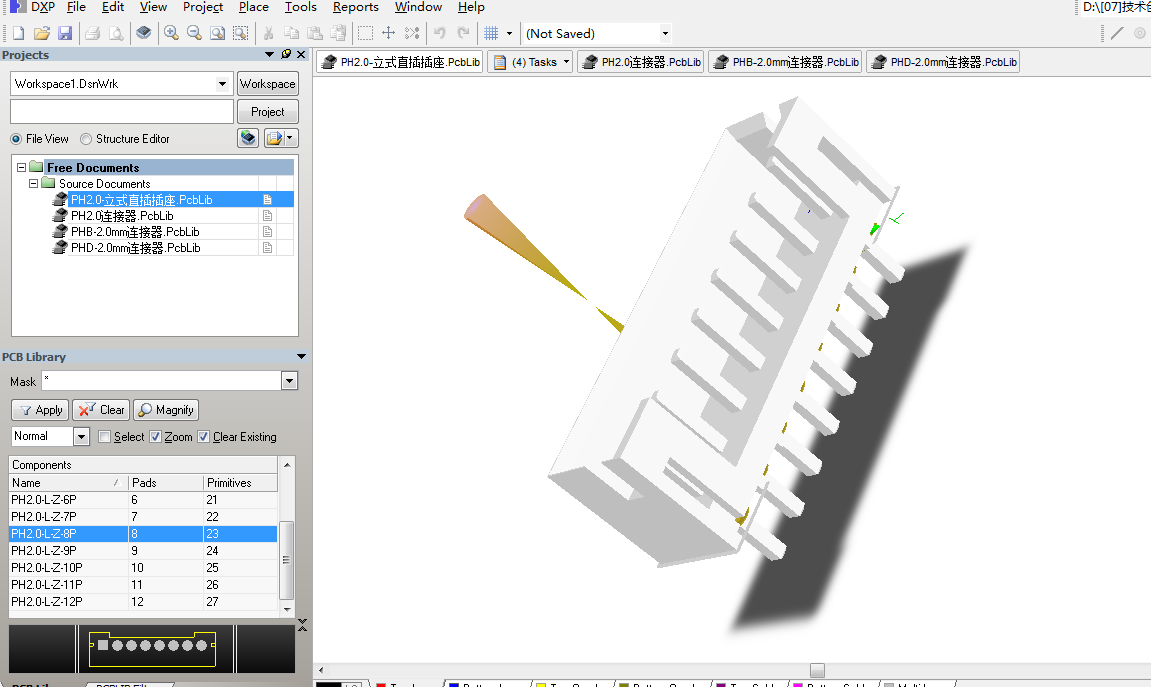
Task: Open the grid options dropdown arrow
Action: click(509, 33)
